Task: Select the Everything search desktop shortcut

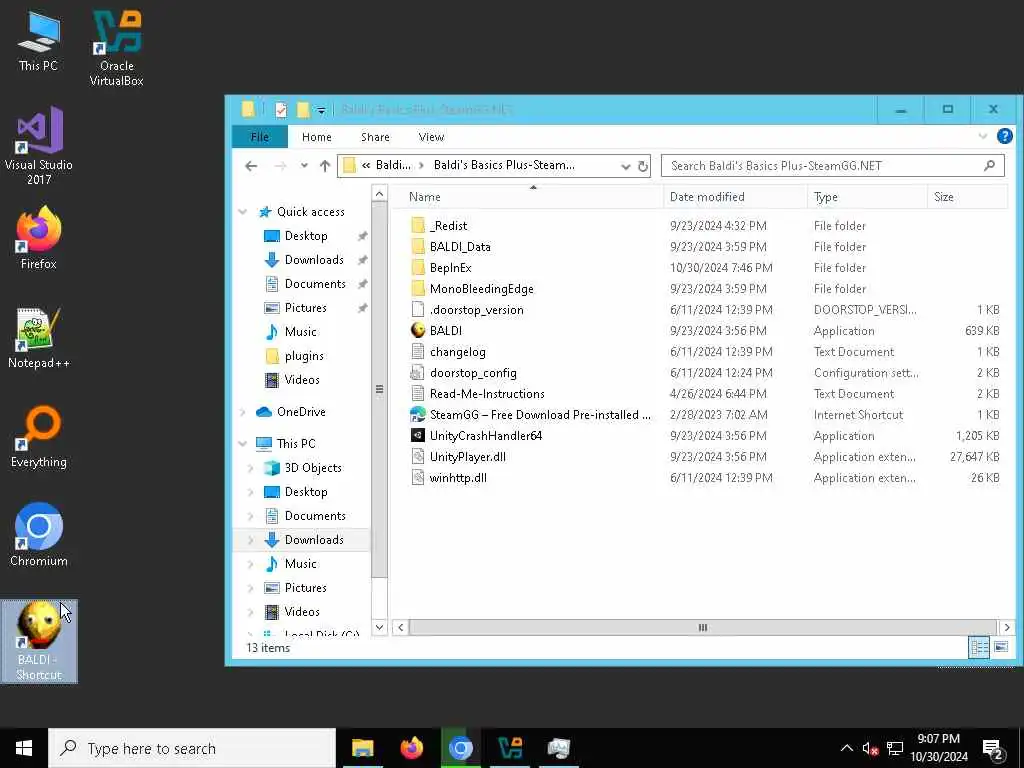Action: click(x=39, y=437)
